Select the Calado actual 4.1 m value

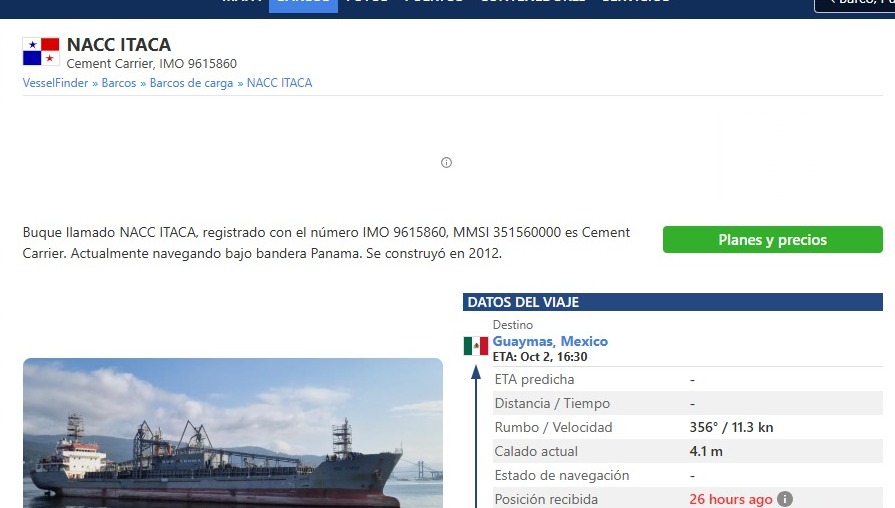(706, 451)
